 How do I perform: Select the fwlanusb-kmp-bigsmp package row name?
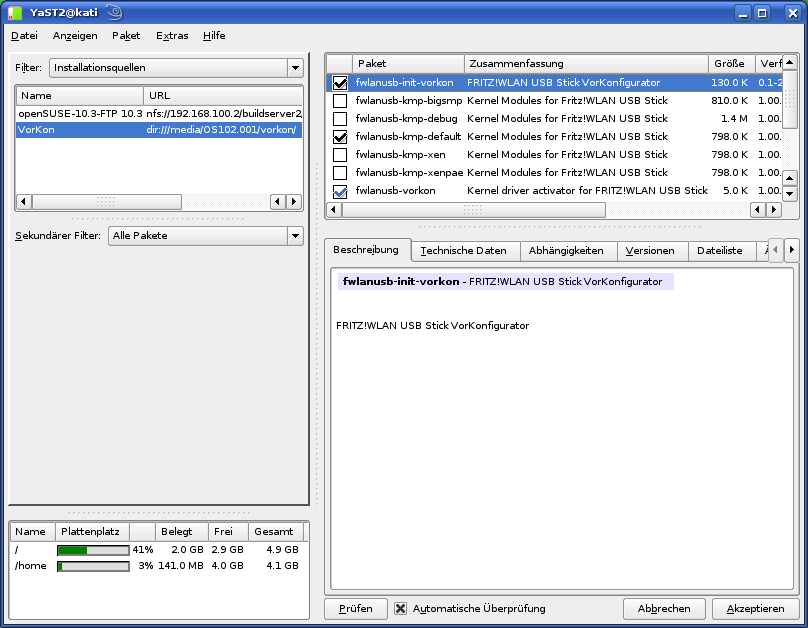pyautogui.click(x=409, y=101)
